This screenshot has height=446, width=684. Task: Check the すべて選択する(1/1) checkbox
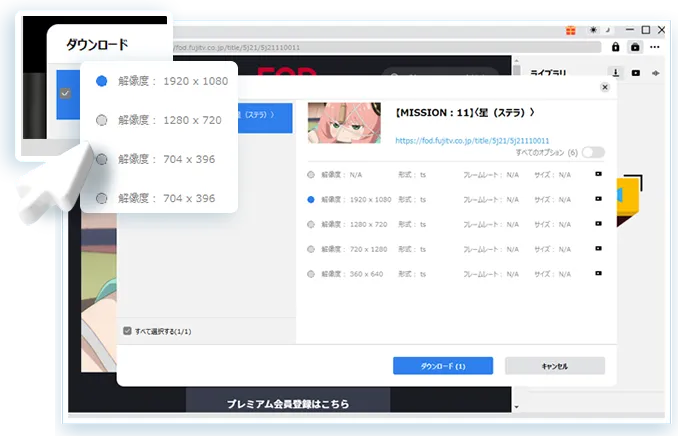pos(127,331)
